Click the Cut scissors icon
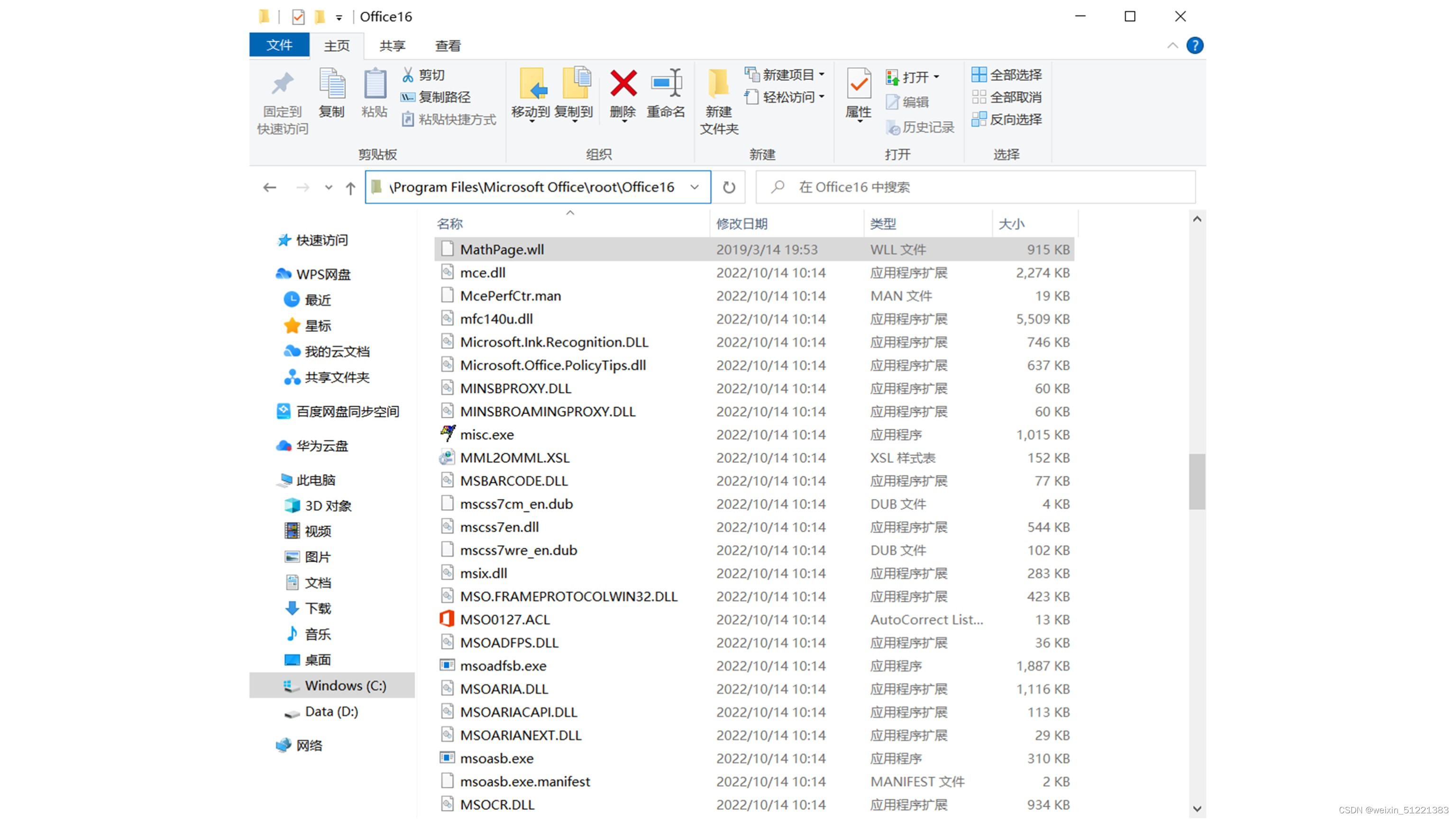The width and height of the screenshot is (1456, 819). 408,74
